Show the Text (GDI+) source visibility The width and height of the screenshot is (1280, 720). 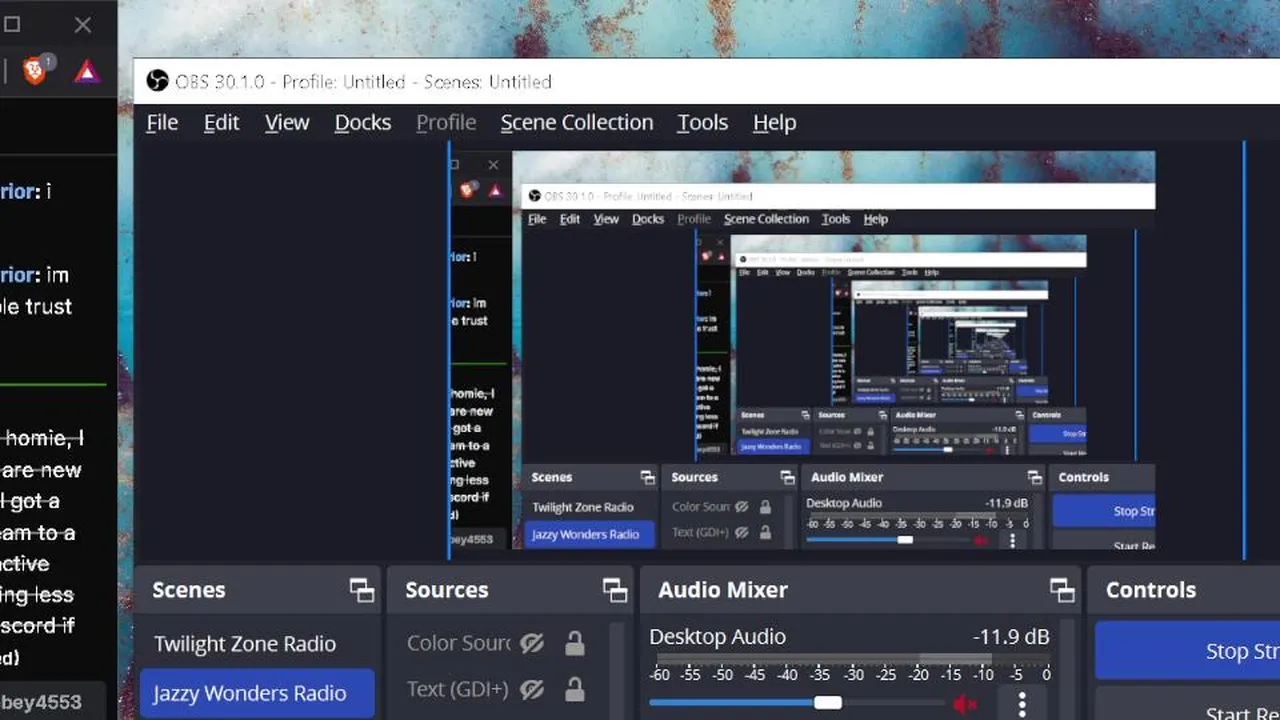[x=532, y=689]
